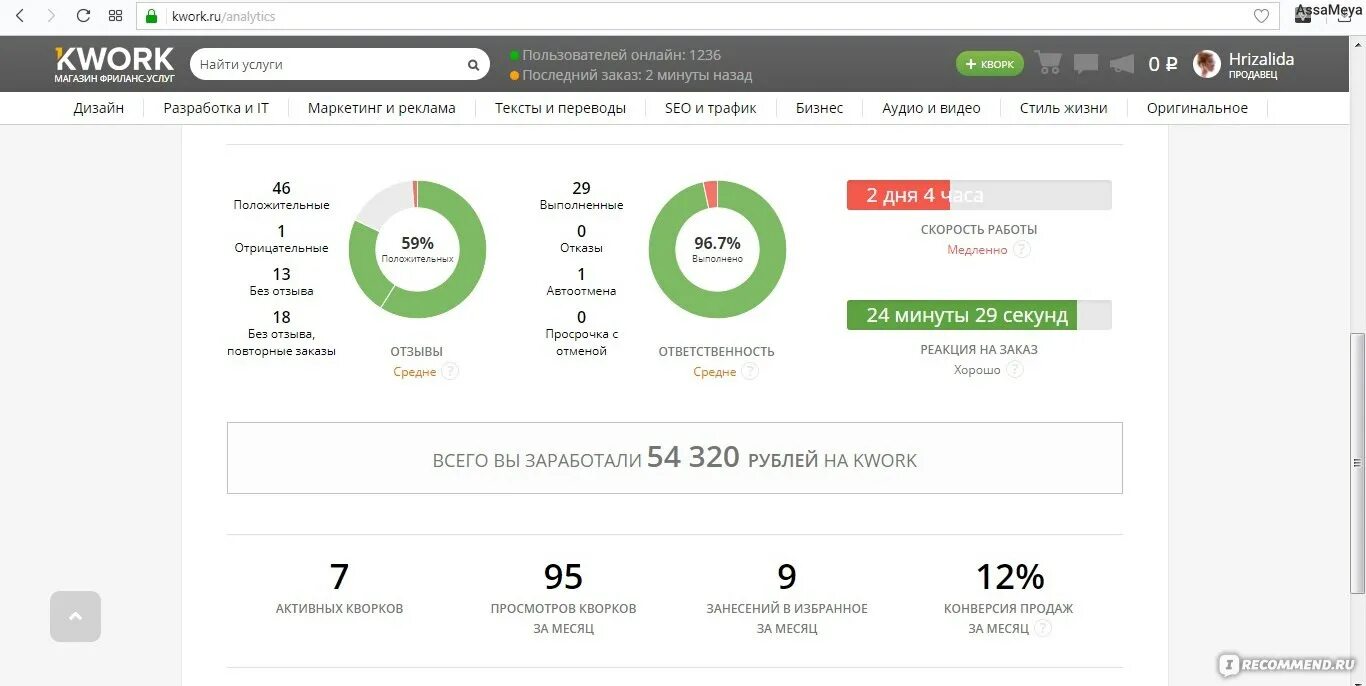
Task: Click the 29 Выполненные stat
Action: coord(581,196)
